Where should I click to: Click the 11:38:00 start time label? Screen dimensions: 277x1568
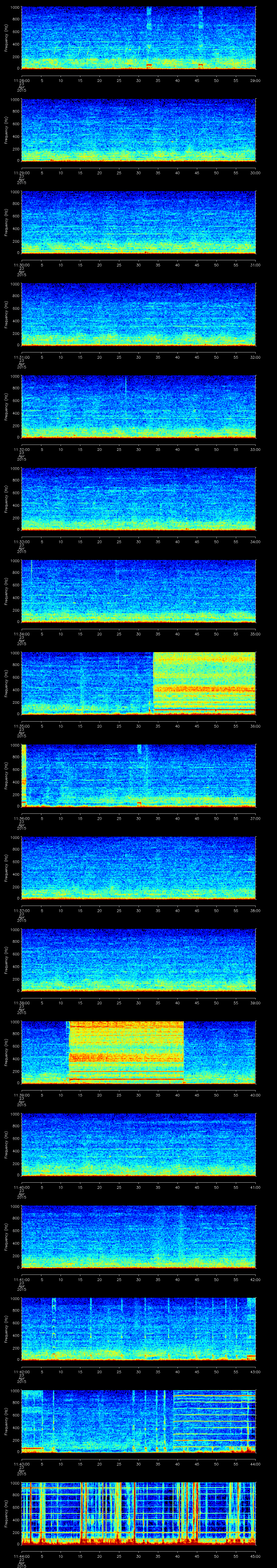tap(21, 1003)
